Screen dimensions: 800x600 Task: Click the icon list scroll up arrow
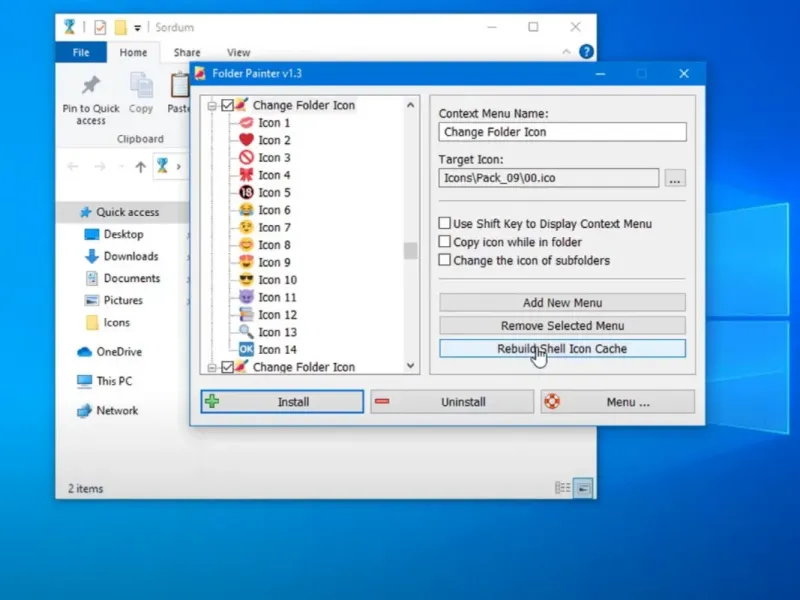410,105
